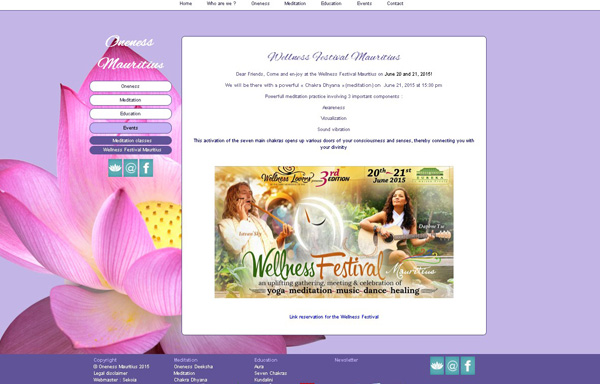Image resolution: width=600 pixels, height=384 pixels.
Task: Open Home in top navigation
Action: pos(186,3)
